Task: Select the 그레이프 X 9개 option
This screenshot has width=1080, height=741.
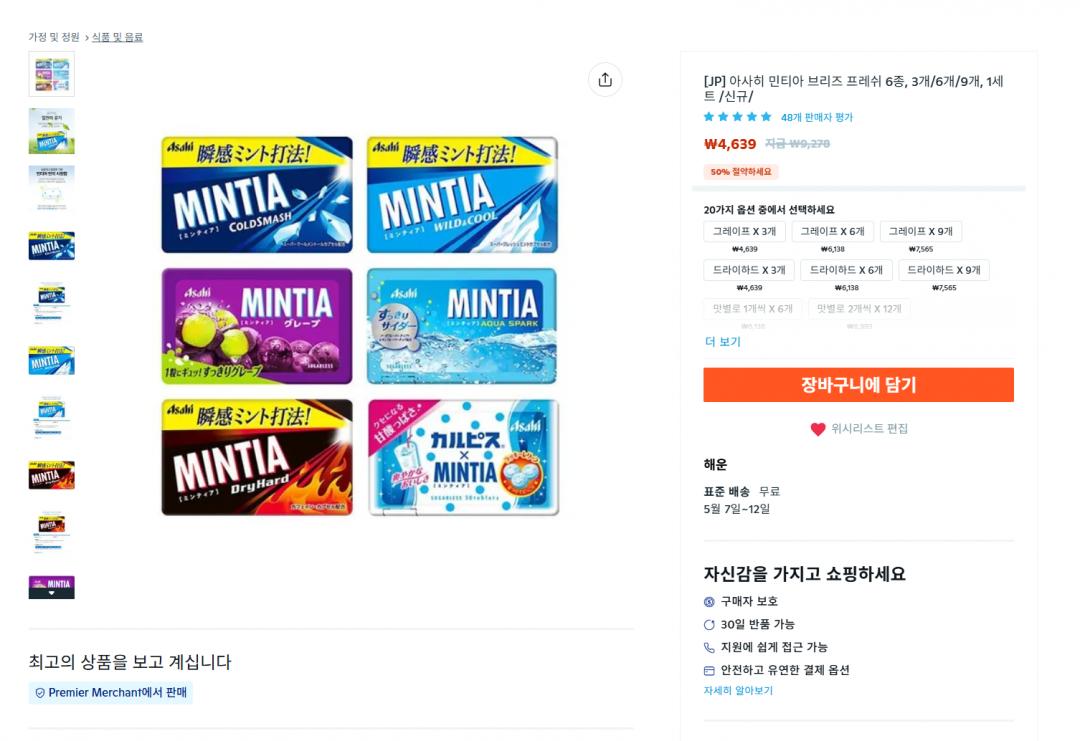Action: 920,232
